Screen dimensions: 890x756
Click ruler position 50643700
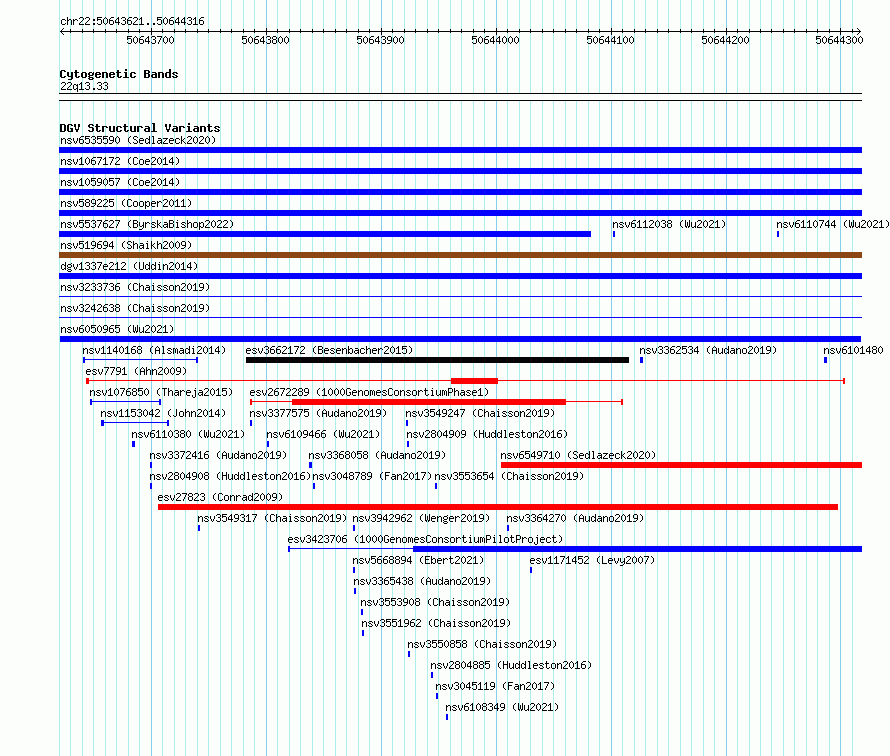pos(150,40)
